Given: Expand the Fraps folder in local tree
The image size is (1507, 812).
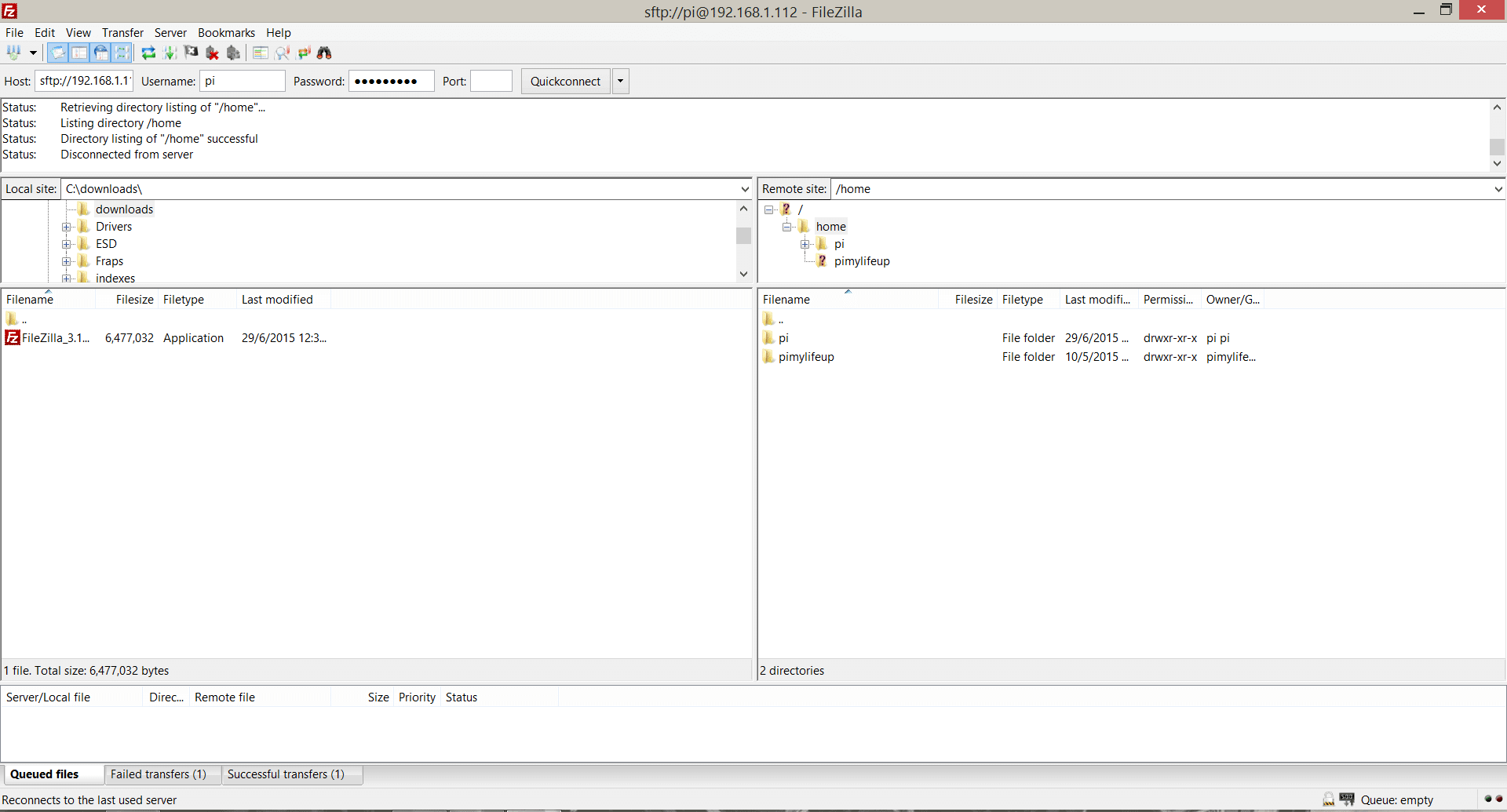Looking at the screenshot, I should 67,261.
